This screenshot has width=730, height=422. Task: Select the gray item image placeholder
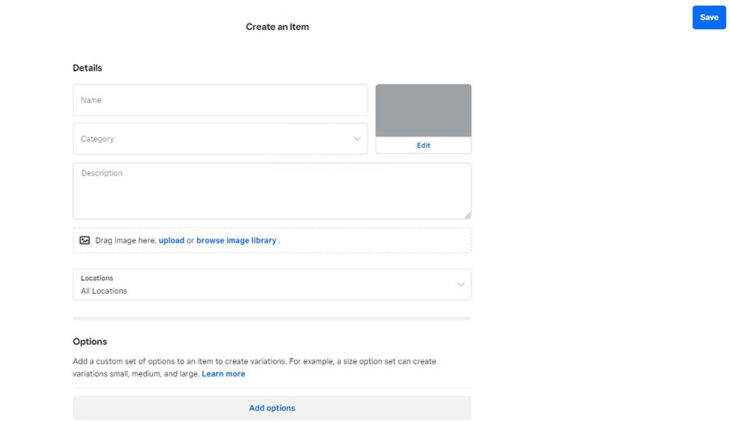point(423,110)
